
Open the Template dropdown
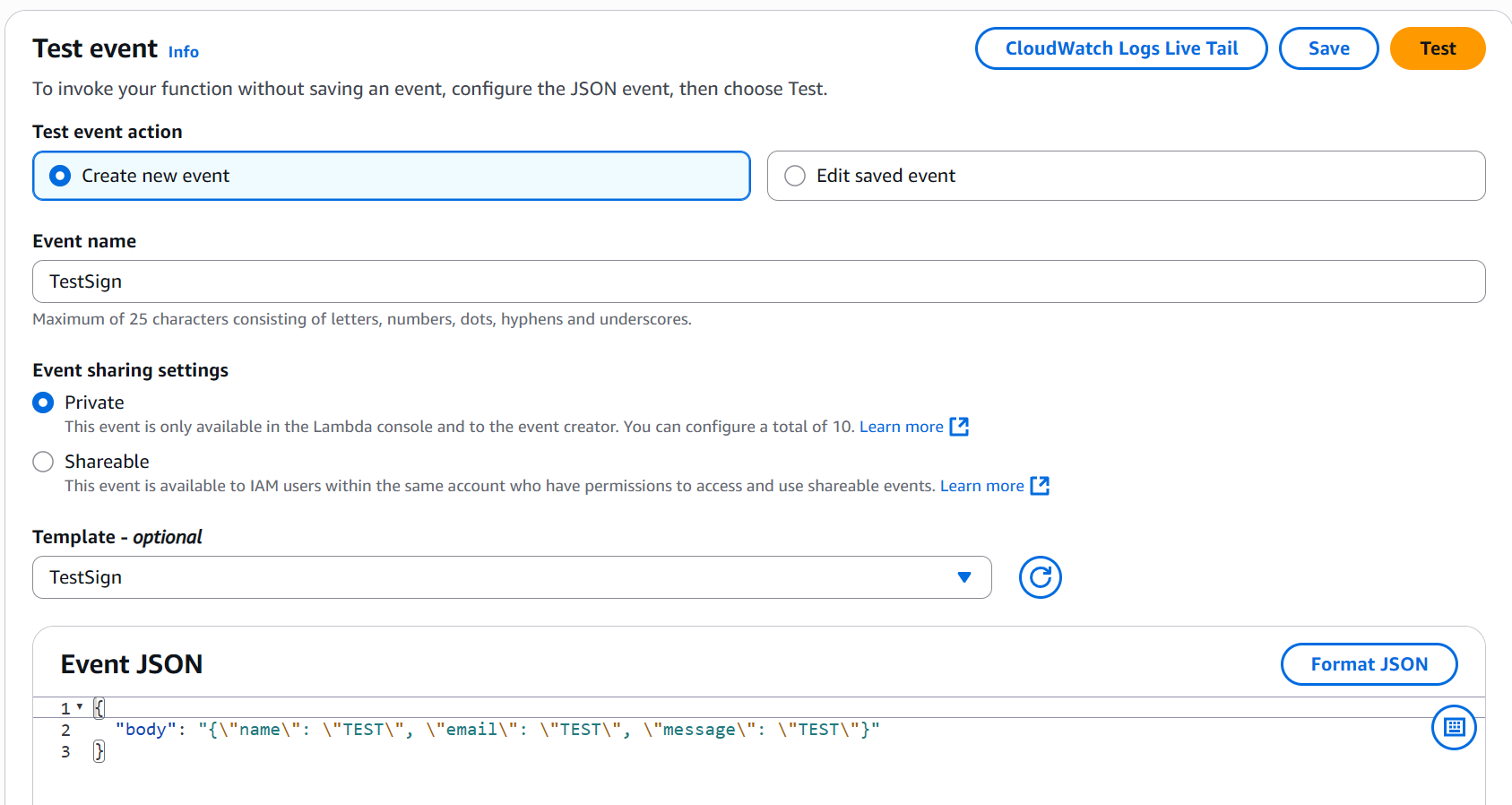click(502, 577)
